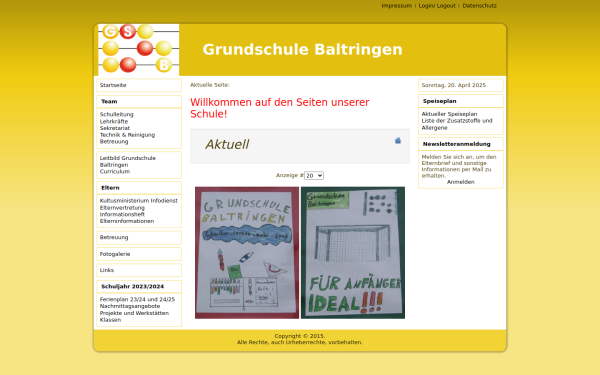
Task: Open the Anzeige # dropdown showing 20
Action: (x=314, y=176)
